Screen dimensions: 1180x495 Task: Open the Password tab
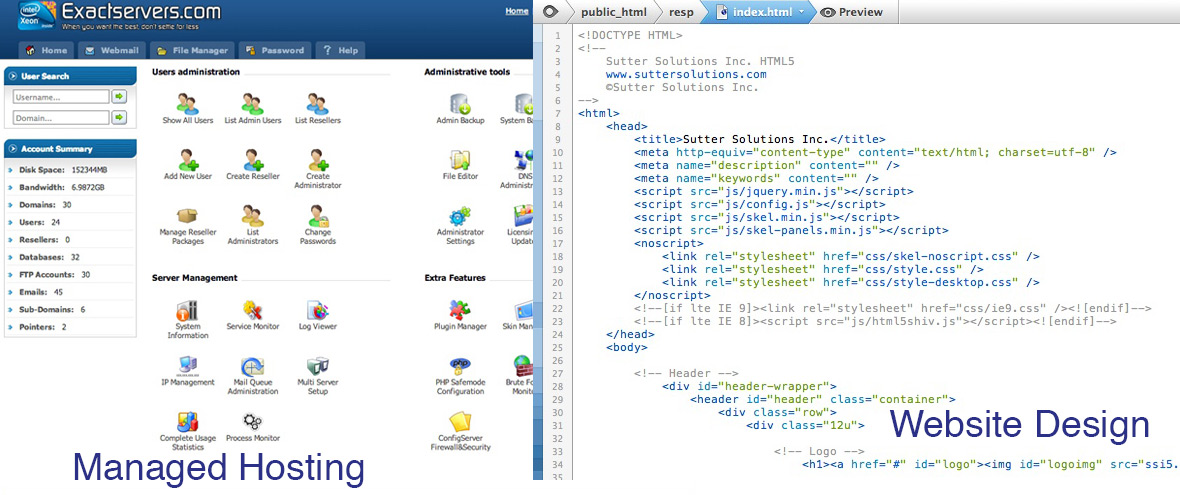[275, 50]
